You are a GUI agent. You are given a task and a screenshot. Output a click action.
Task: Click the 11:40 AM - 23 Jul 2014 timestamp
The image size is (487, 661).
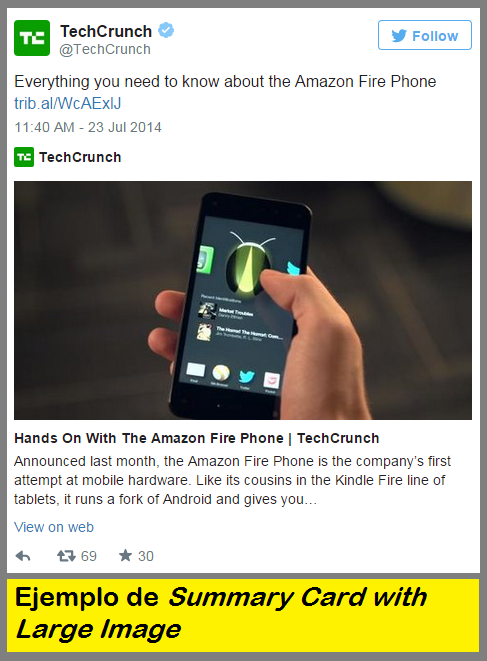click(88, 127)
